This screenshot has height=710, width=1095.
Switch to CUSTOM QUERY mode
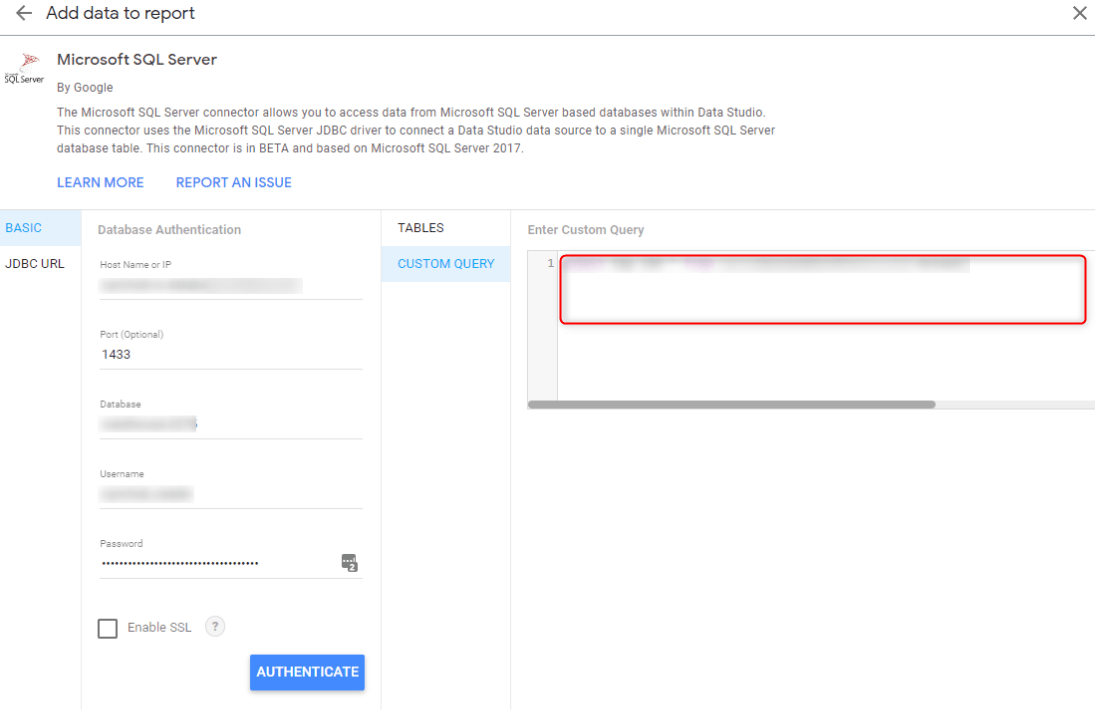coord(445,263)
